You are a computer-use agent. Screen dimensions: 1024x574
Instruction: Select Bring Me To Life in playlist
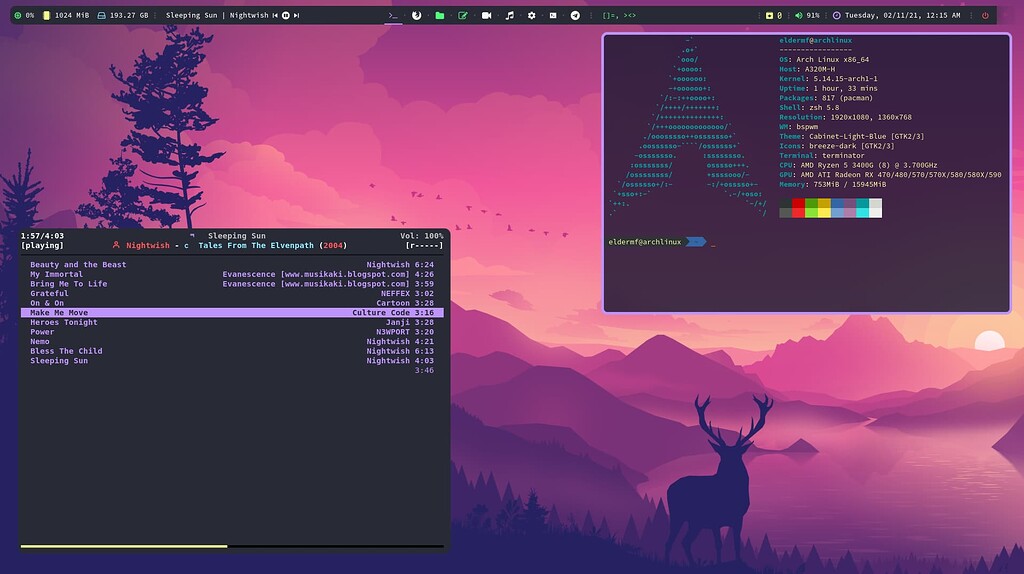(x=232, y=284)
